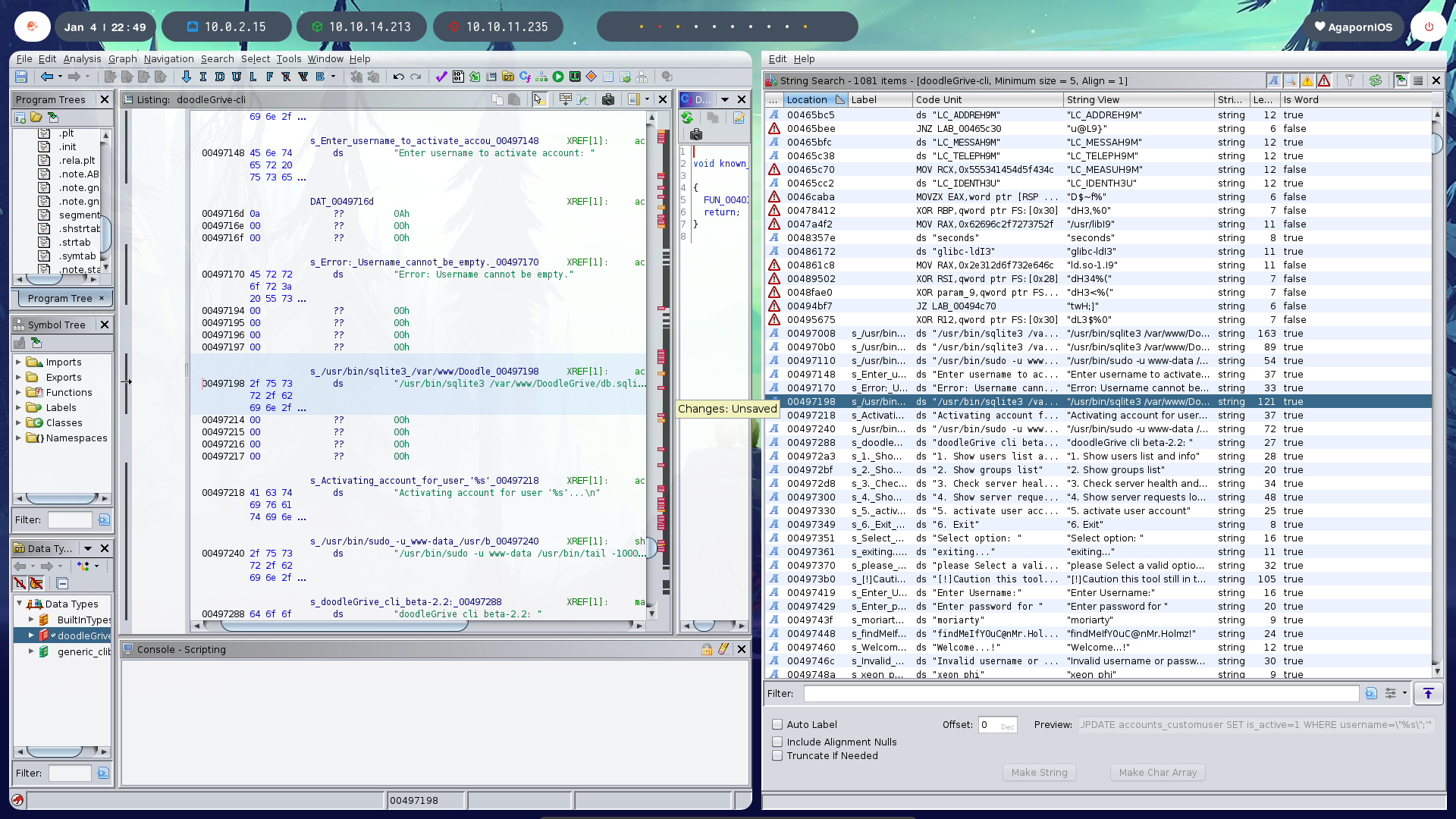
Task: Check Include Alignment Nulls option
Action: [x=777, y=742]
